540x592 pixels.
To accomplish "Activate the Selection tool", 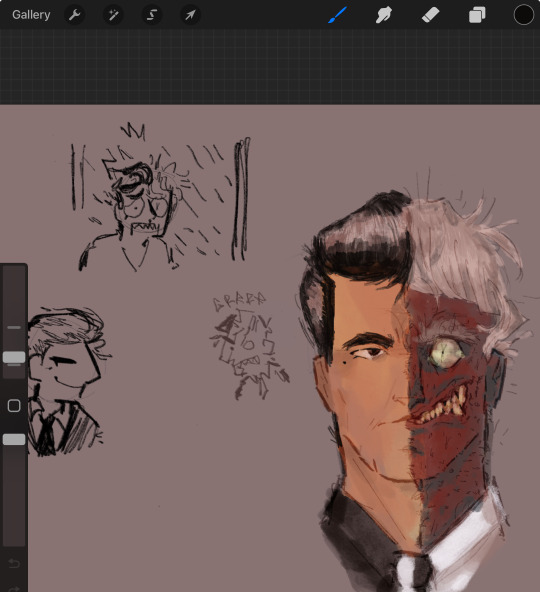I will [x=151, y=15].
